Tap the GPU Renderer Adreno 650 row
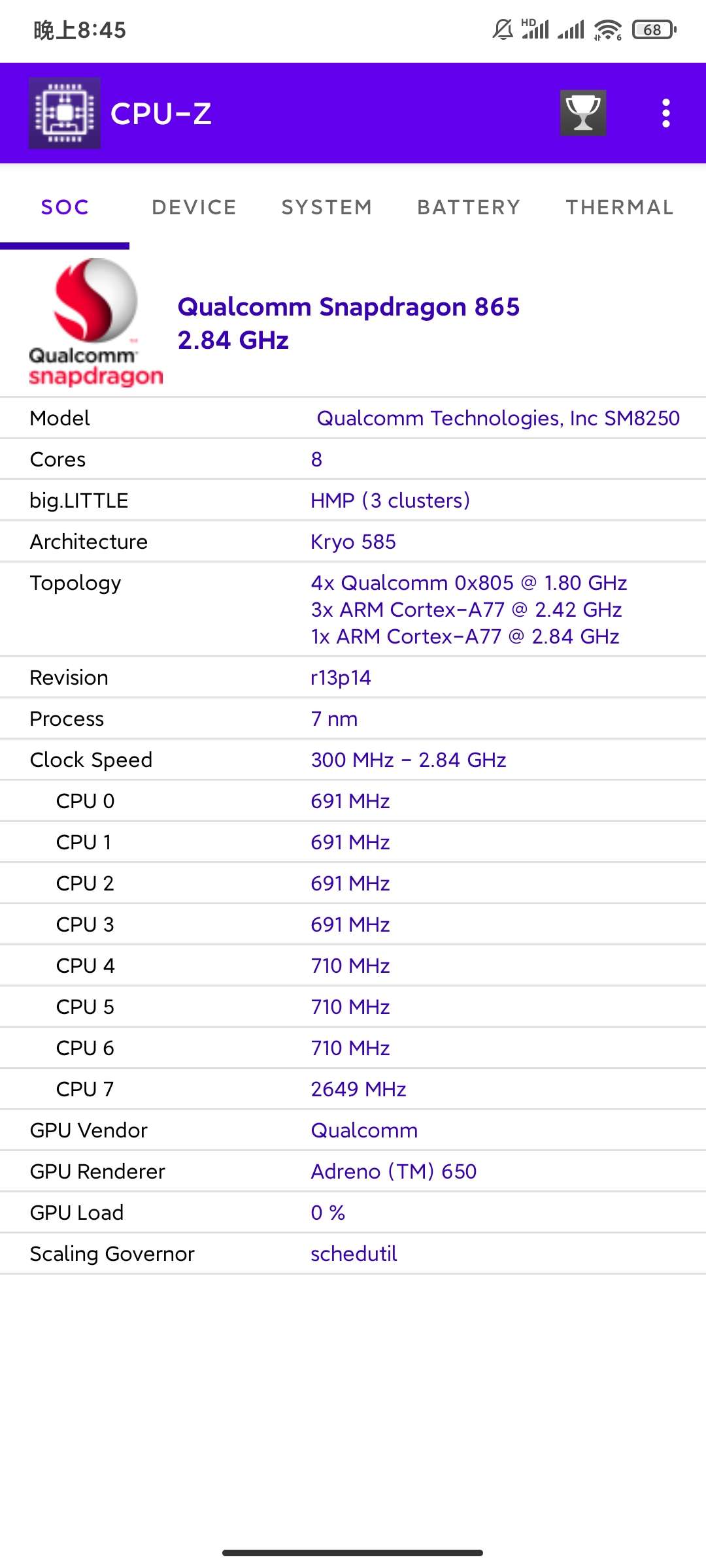706x1568 pixels. point(353,1171)
